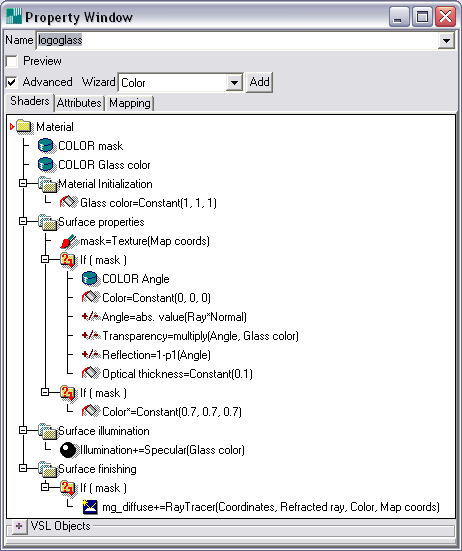
Task: Click the COLOR Glass color variable icon
Action: click(x=46, y=165)
